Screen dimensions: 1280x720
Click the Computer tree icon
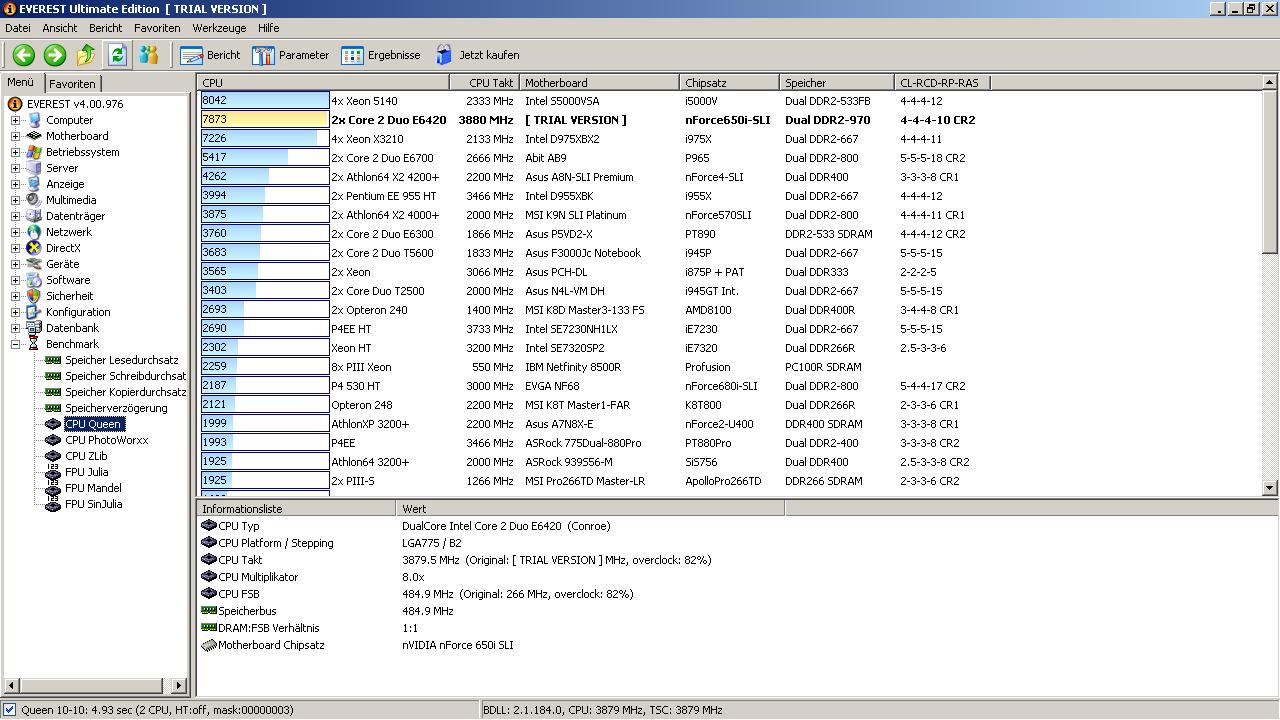click(x=35, y=120)
